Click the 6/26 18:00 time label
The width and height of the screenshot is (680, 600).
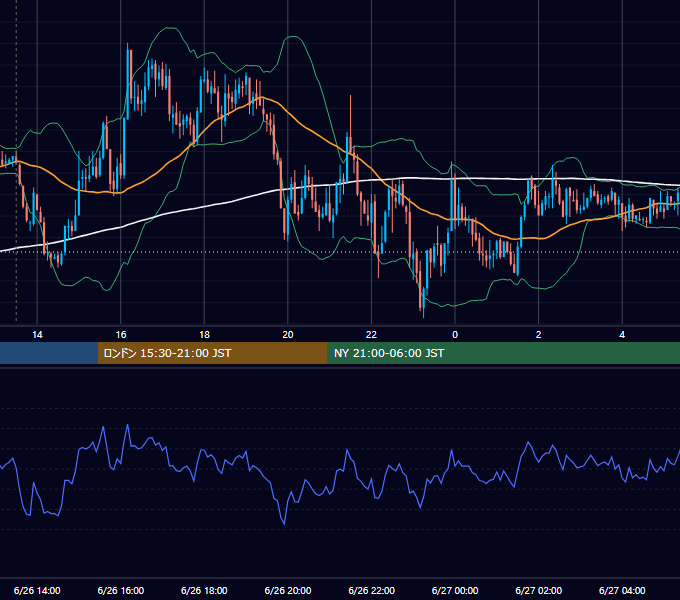(x=204, y=590)
